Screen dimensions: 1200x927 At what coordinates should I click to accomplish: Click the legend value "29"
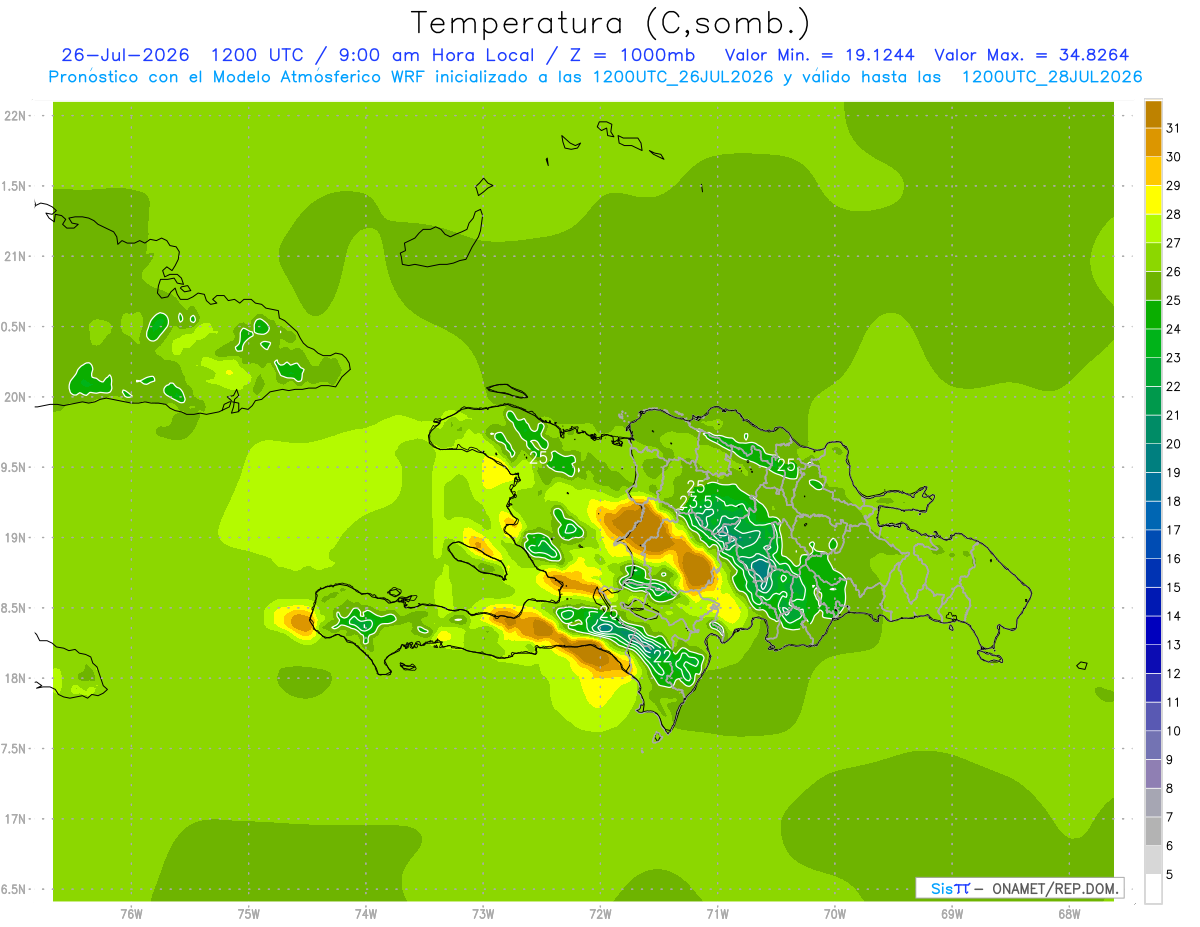(1173, 186)
